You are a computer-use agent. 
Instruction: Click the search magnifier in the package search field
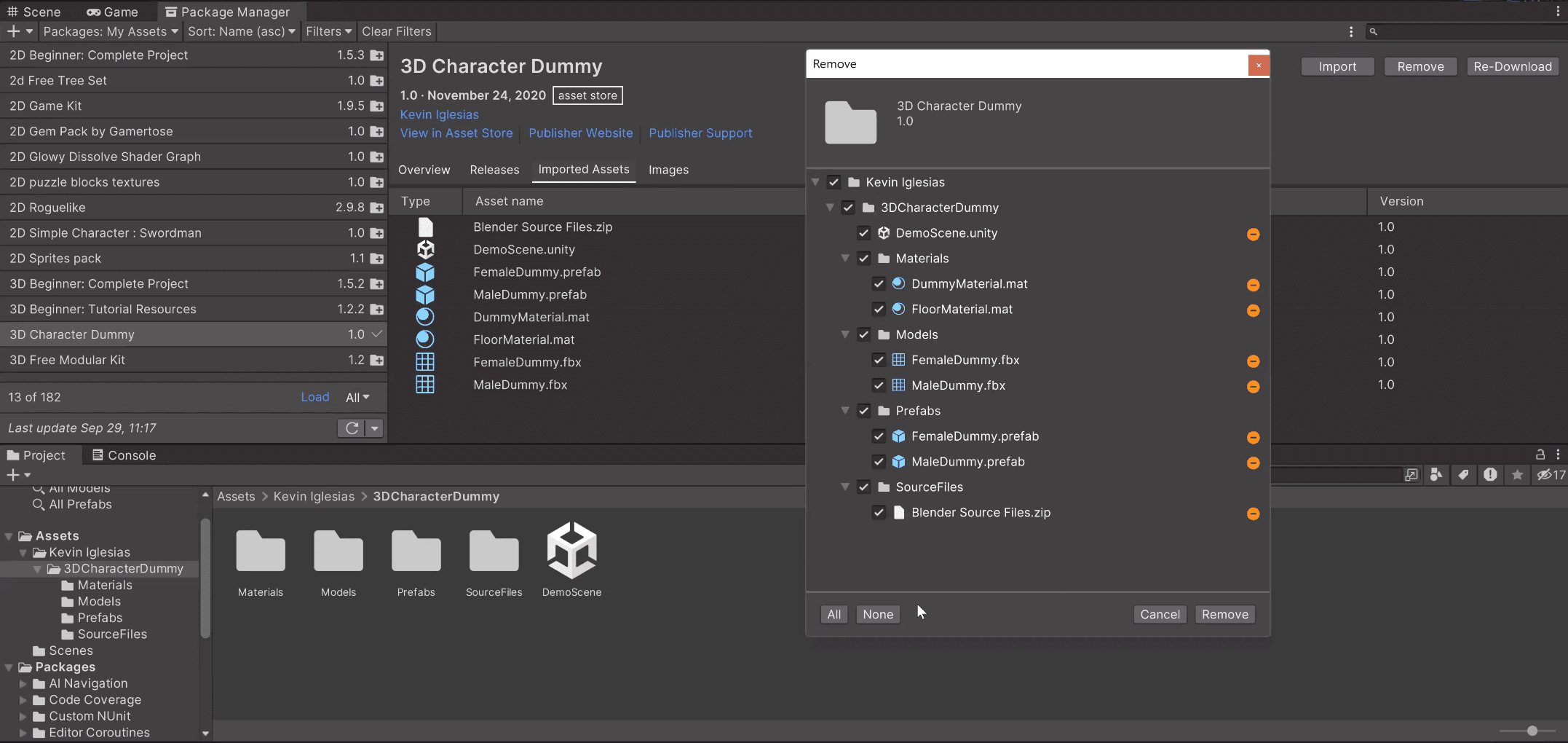[1373, 31]
